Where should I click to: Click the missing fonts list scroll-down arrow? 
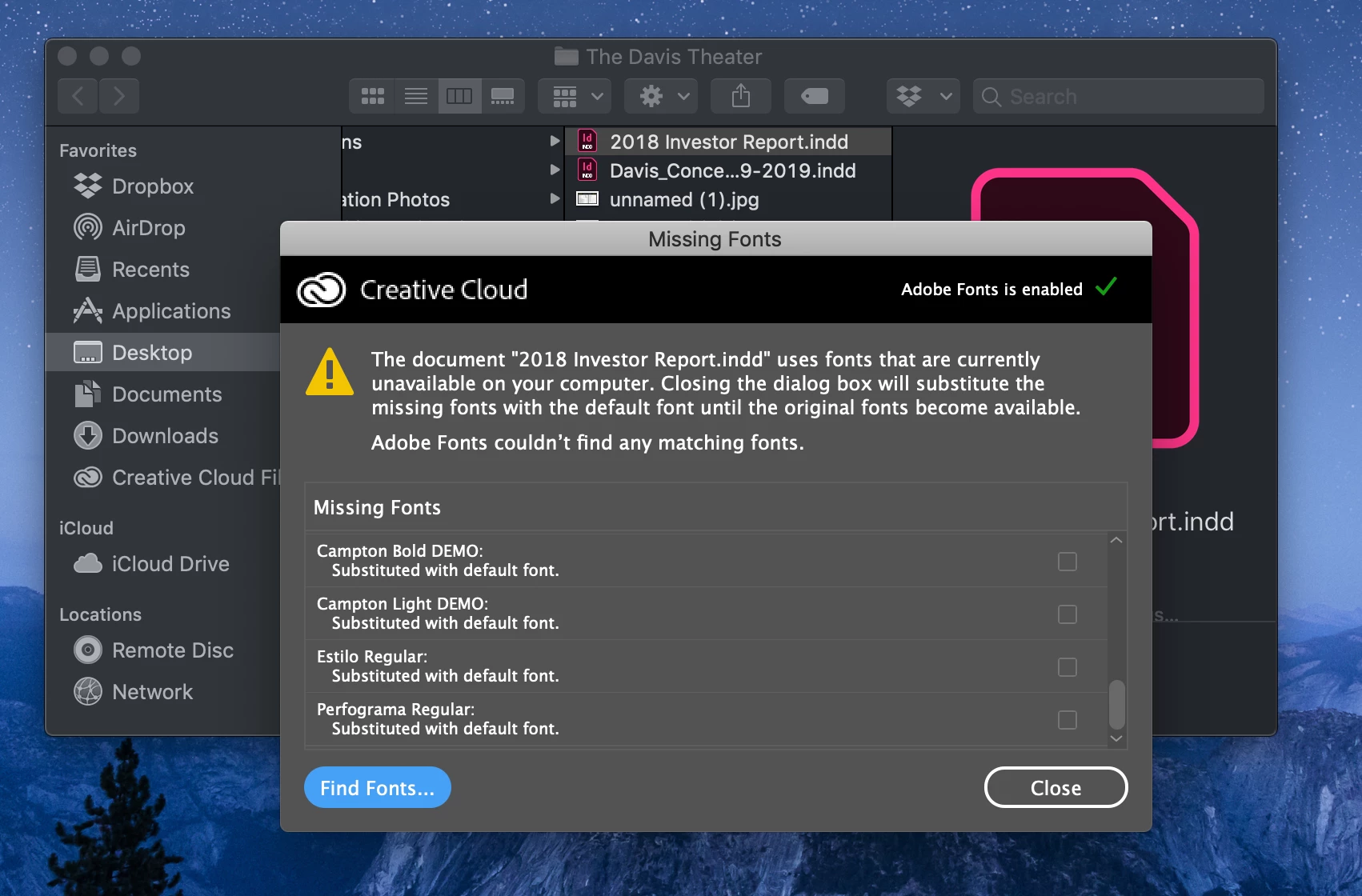[x=1117, y=738]
